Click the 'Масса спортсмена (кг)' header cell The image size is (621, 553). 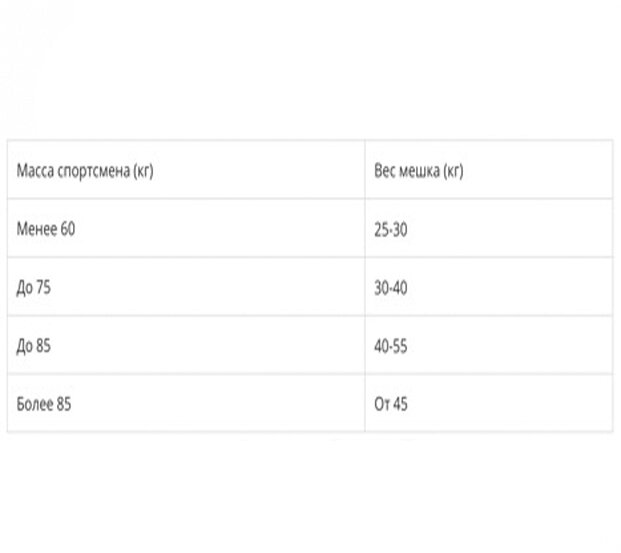186,170
